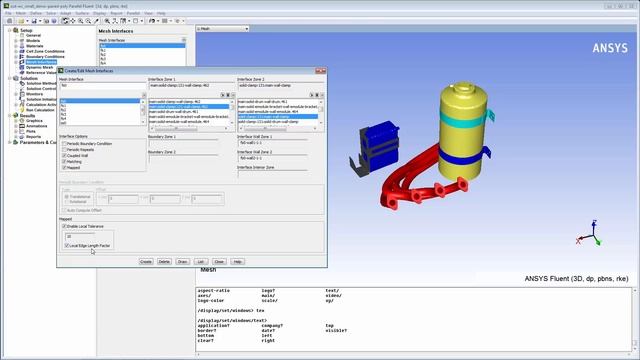The width and height of the screenshot is (640, 360).
Task: Collapse the Results tree node
Action: pos(10,116)
